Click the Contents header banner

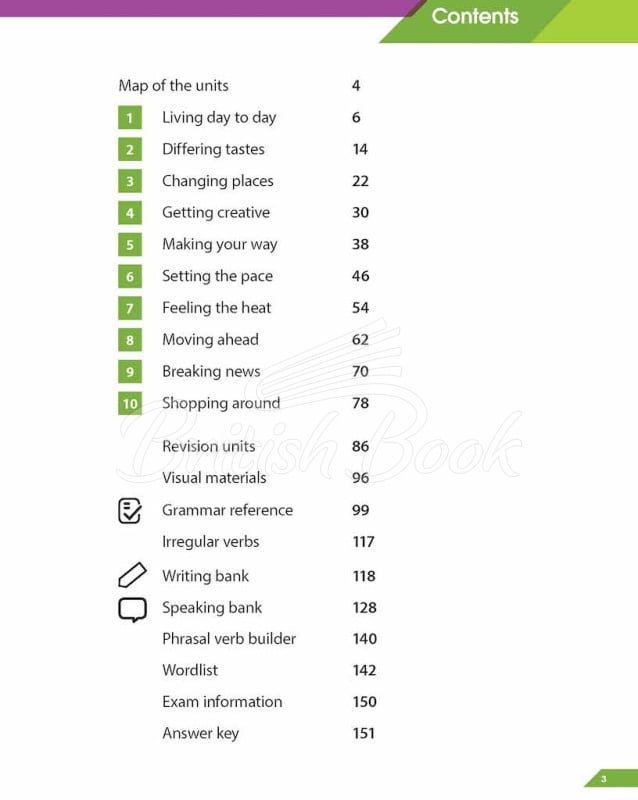point(475,17)
